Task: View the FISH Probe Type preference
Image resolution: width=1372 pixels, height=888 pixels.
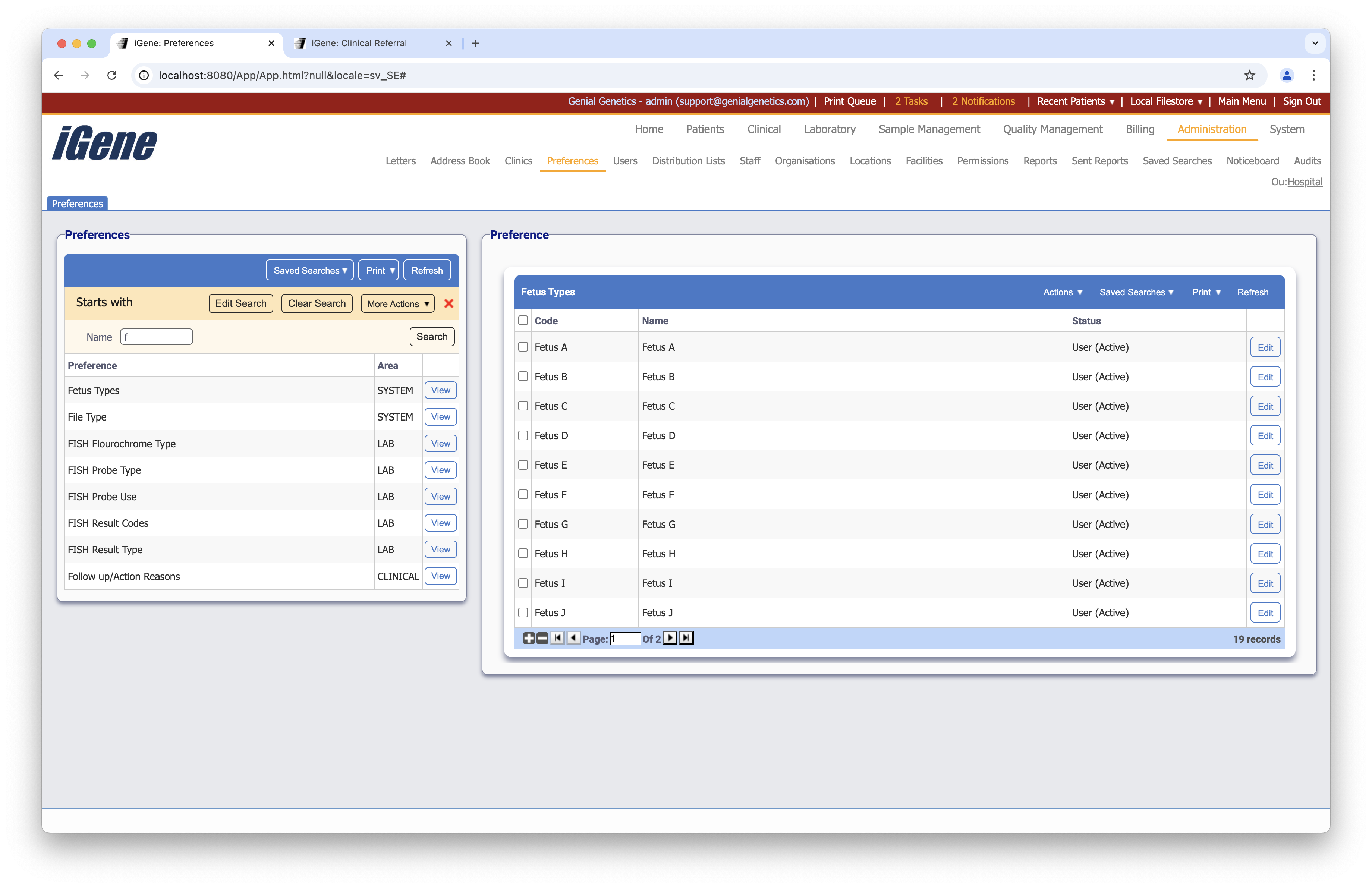Action: (440, 470)
